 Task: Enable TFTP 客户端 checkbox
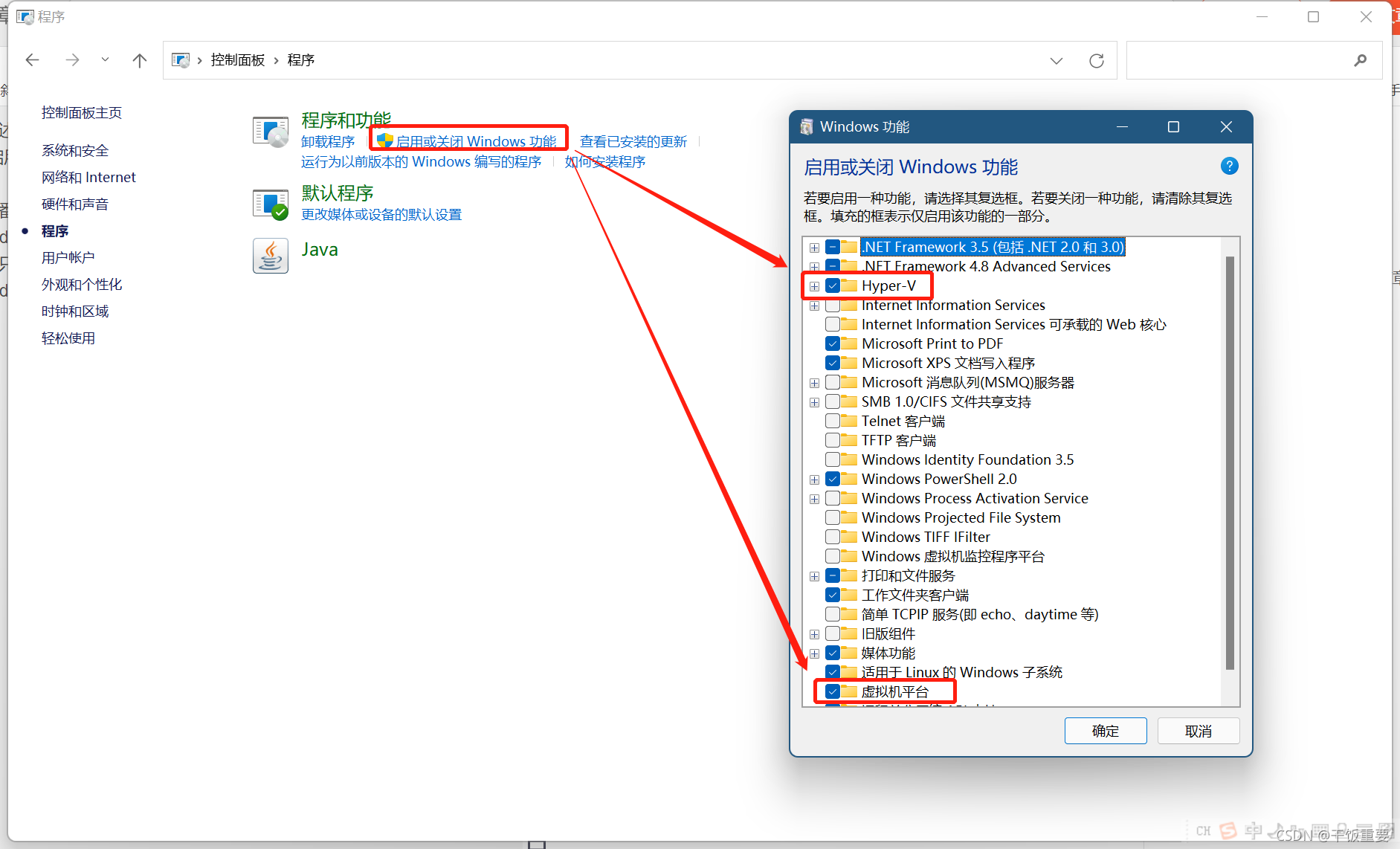833,440
